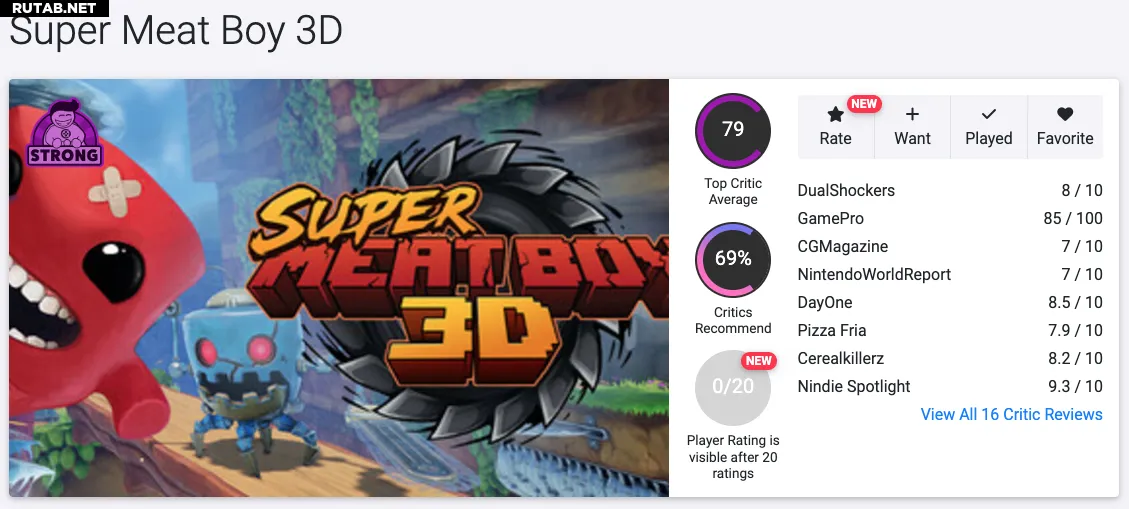Click the 69% Critics Recommend circle

click(733, 259)
